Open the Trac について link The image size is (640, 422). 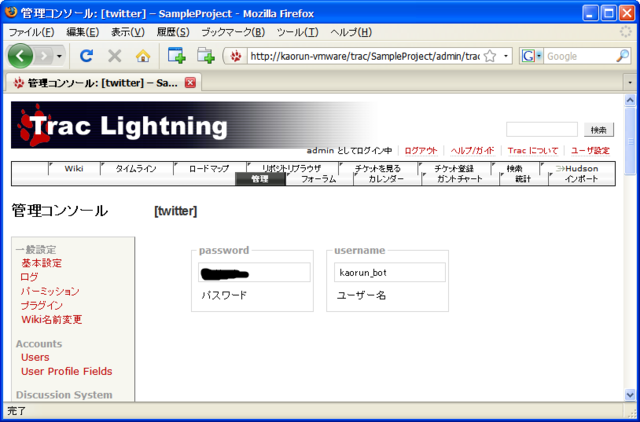click(533, 151)
